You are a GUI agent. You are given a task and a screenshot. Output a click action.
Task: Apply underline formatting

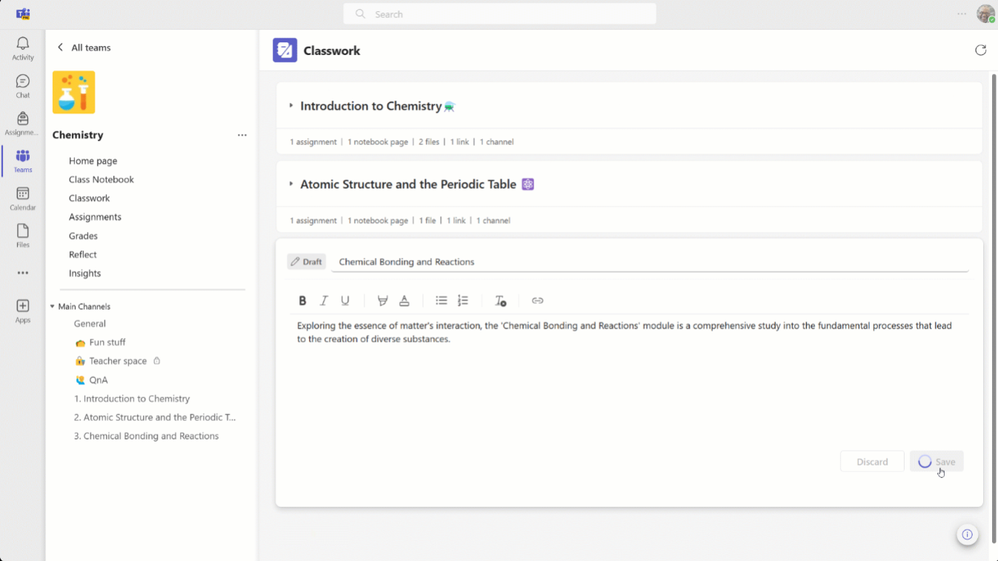[345, 301]
